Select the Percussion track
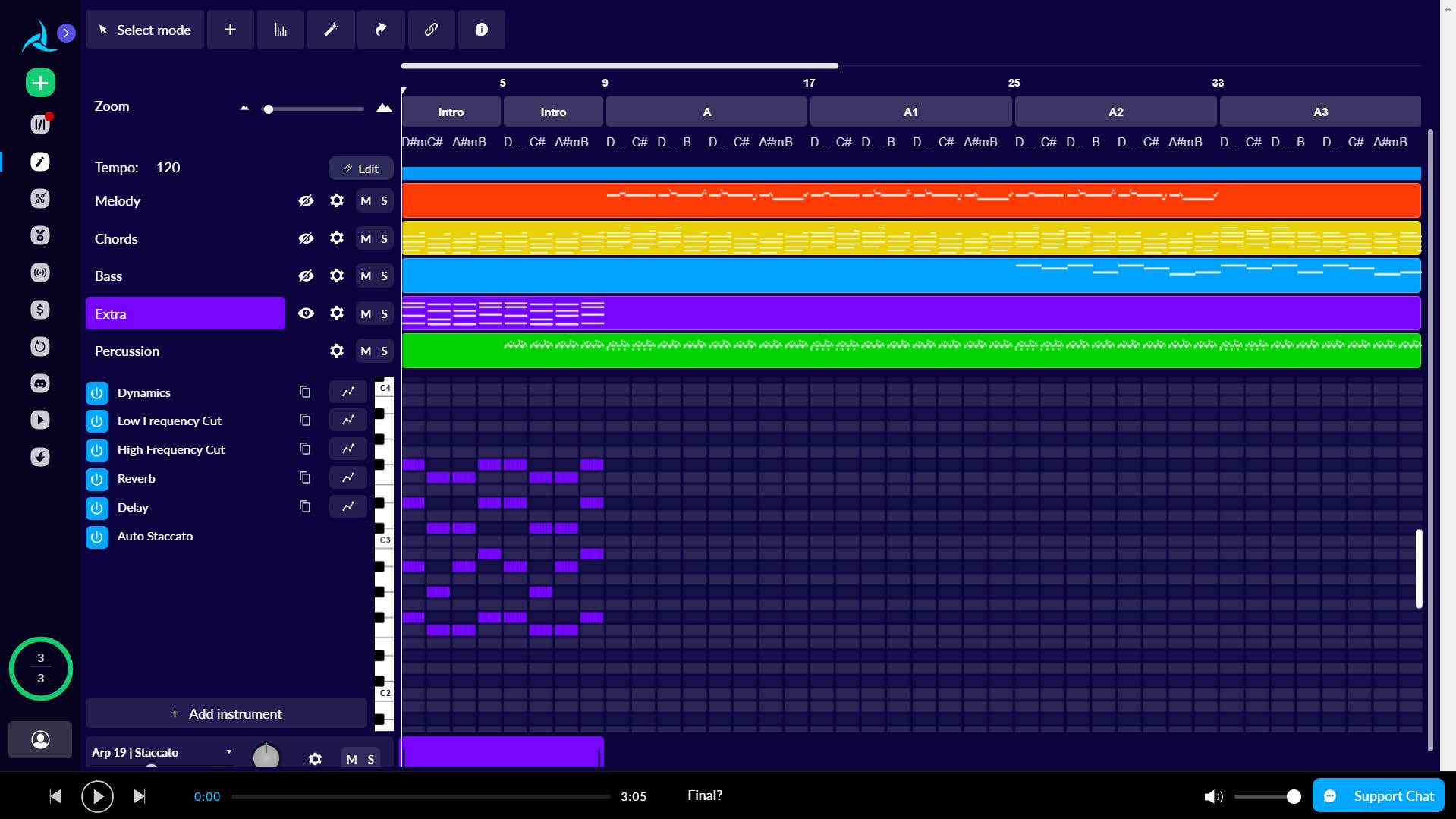 pos(127,351)
